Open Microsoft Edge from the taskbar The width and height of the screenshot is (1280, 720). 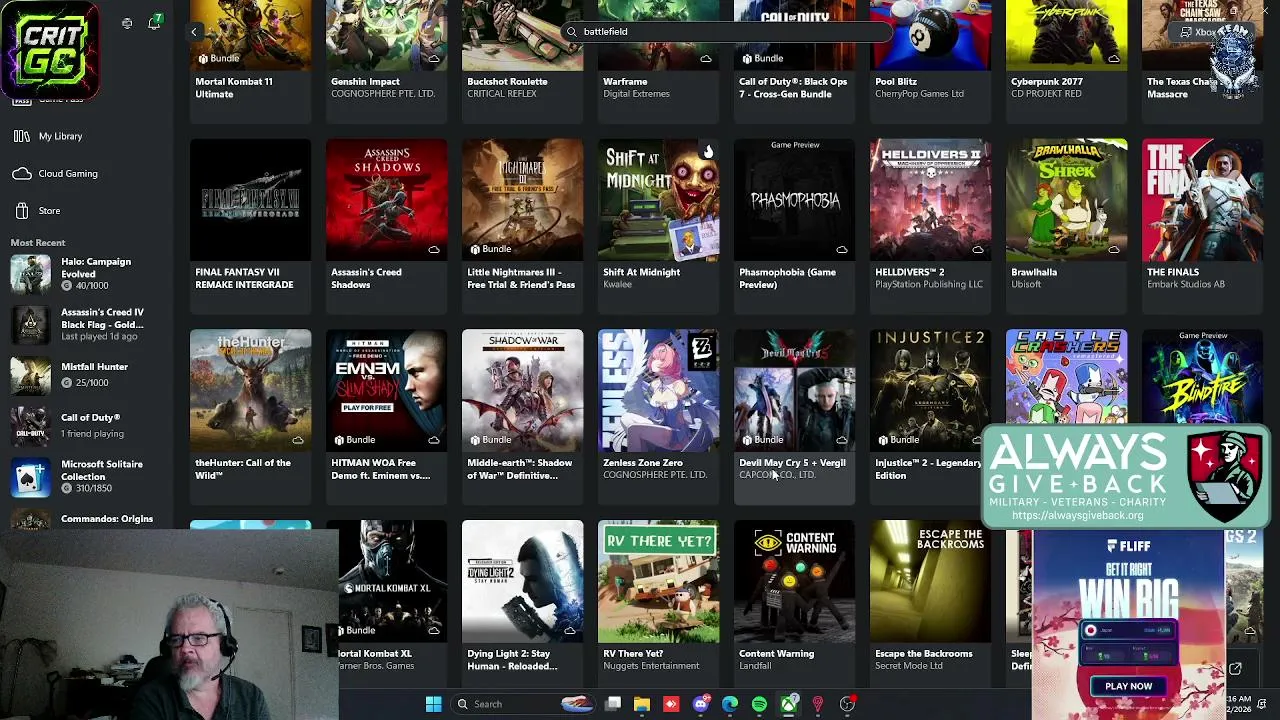pos(730,704)
